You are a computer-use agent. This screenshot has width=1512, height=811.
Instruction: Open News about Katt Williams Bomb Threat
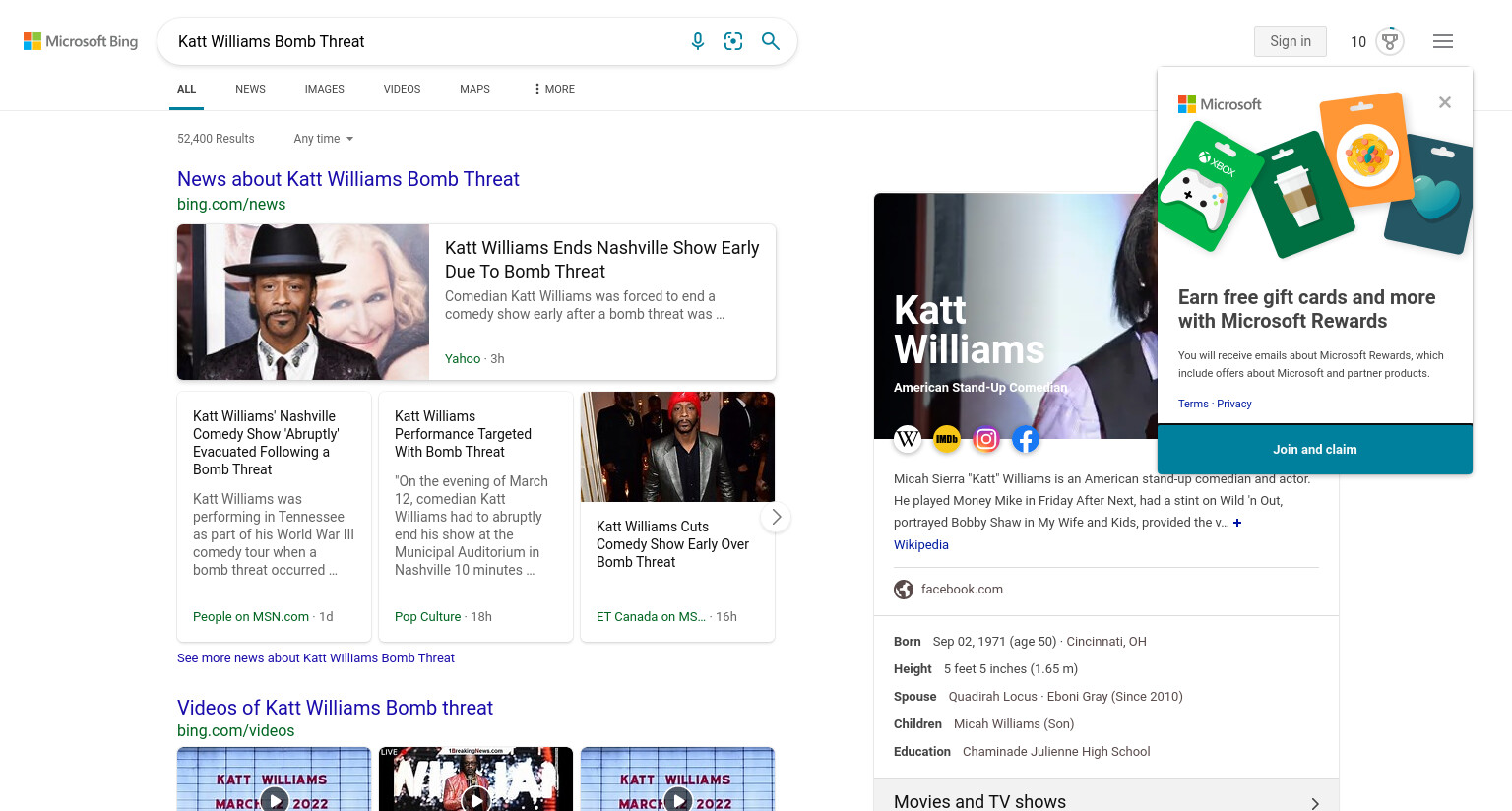348,179
